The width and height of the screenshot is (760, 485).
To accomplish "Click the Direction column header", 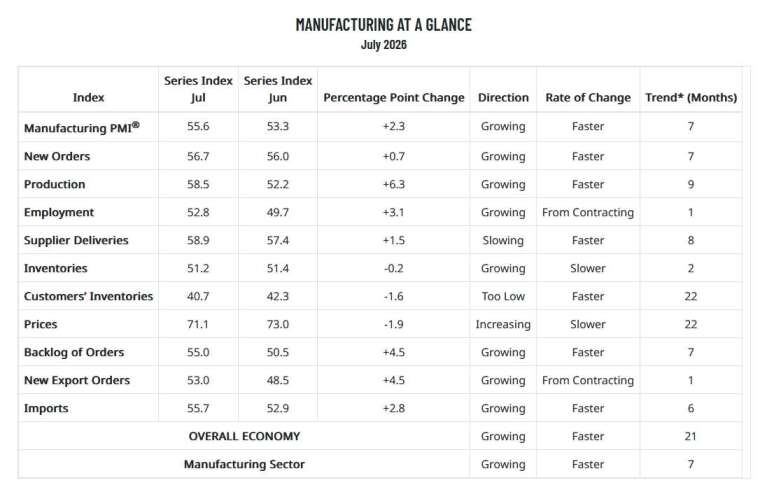I will tap(503, 97).
